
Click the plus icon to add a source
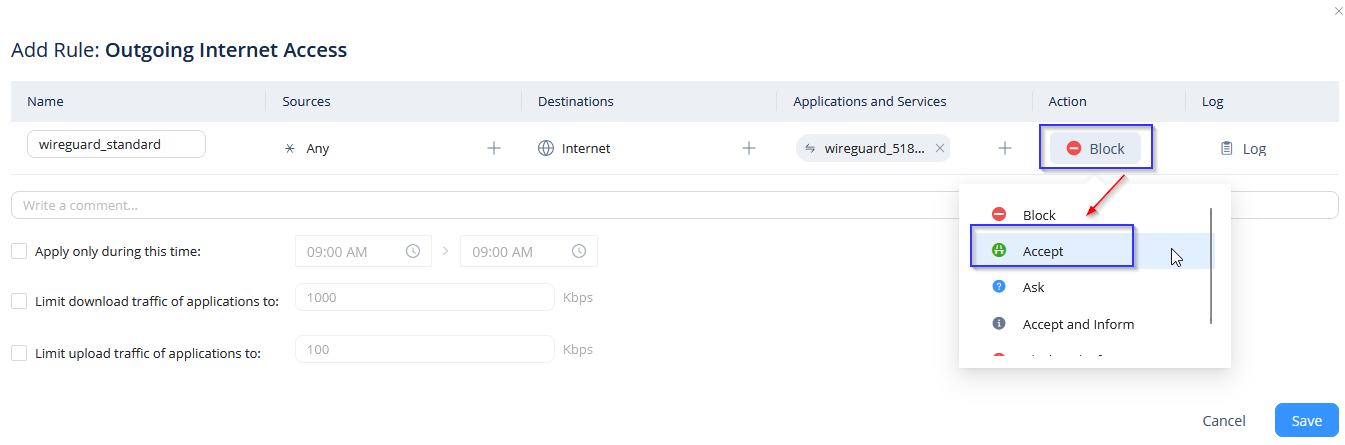point(493,148)
